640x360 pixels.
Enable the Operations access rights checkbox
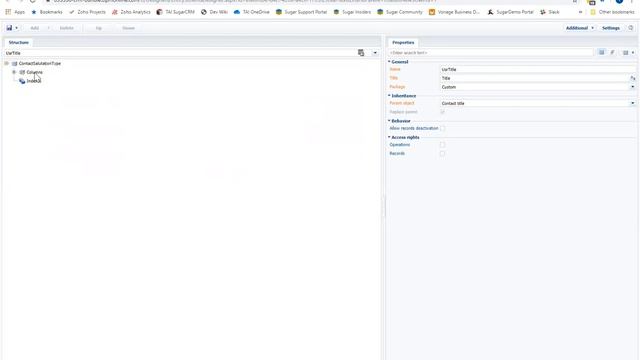(x=442, y=144)
